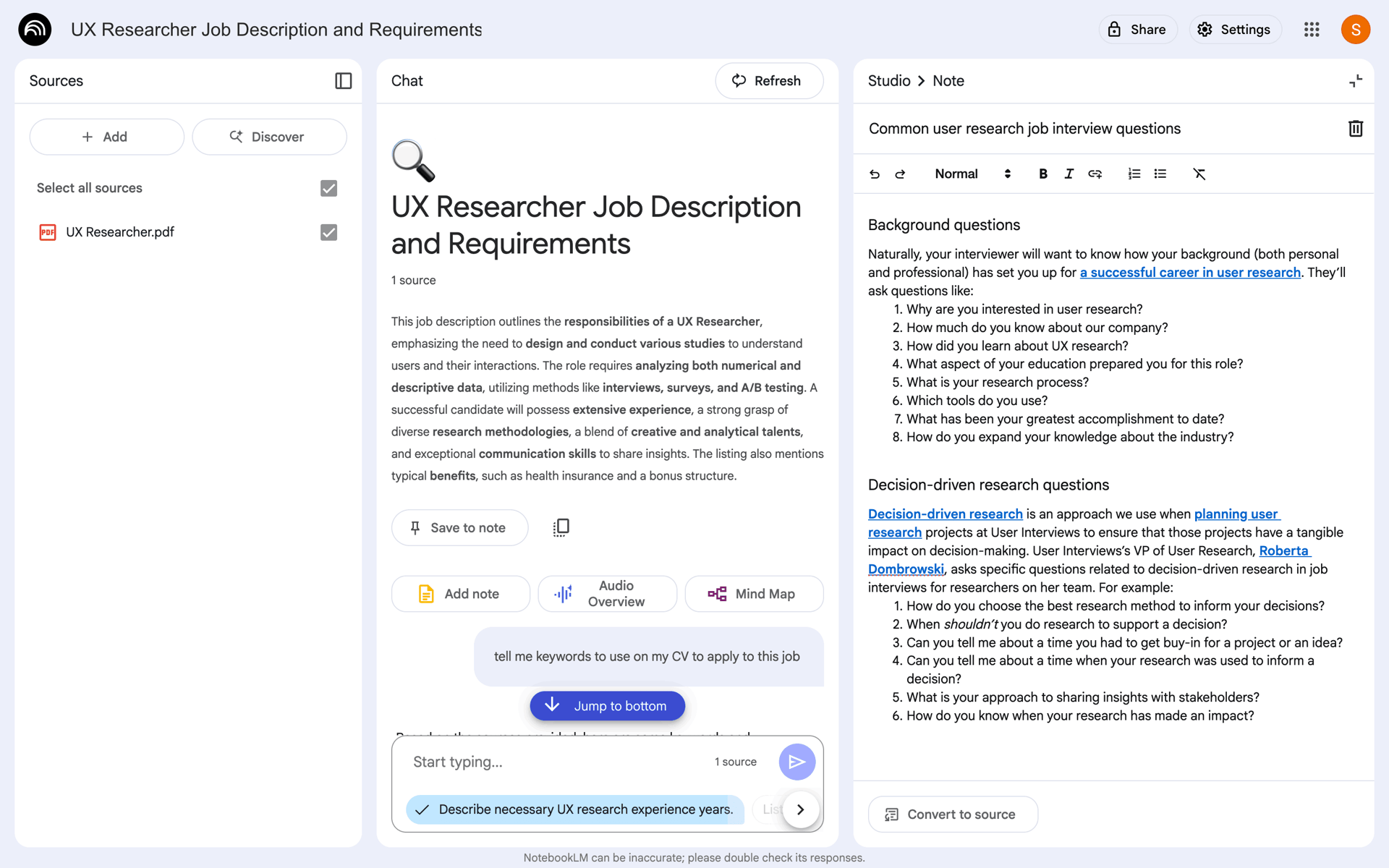
Task: Open the 'planning user research' link
Action: (1236, 514)
